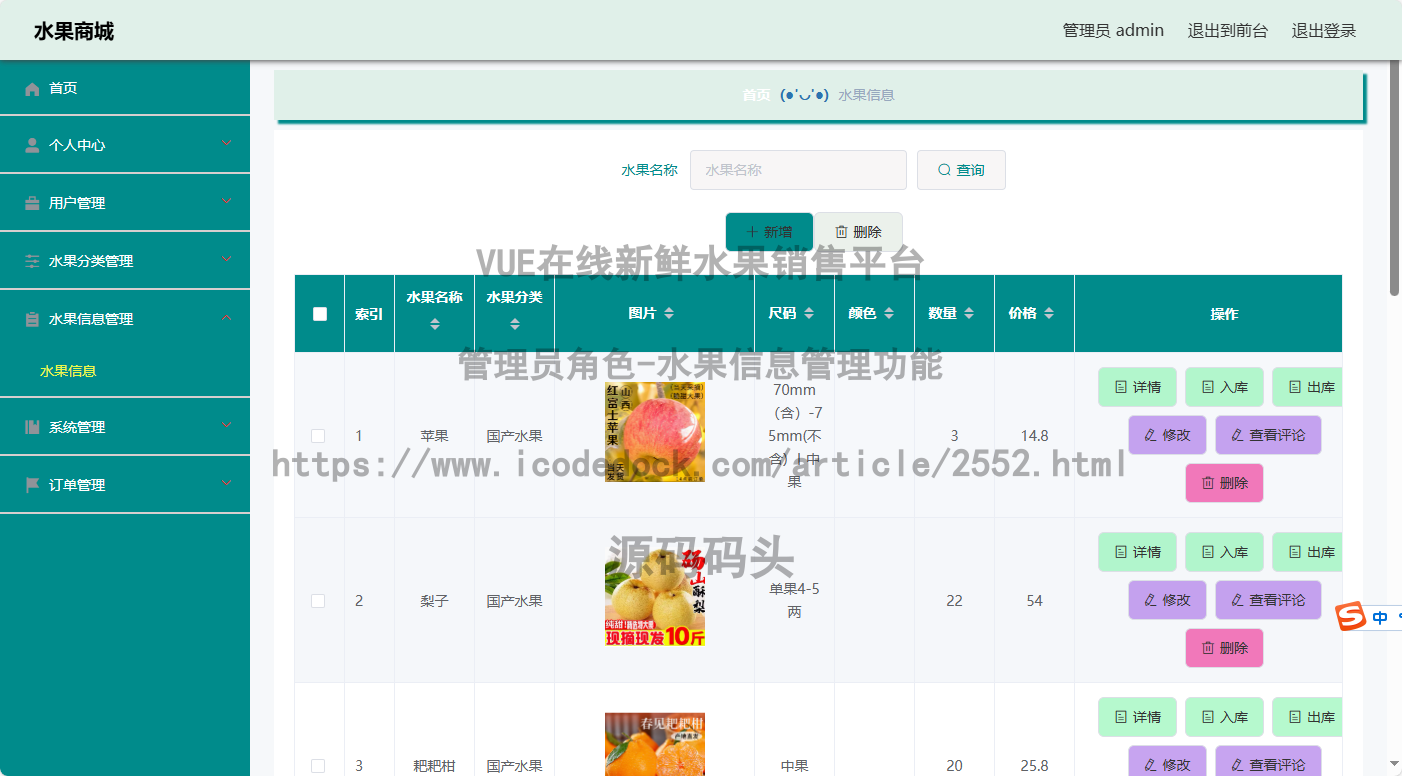The image size is (1402, 776).
Task: Click the home icon beside 首页 in sidebar
Action: pyautogui.click(x=32, y=89)
